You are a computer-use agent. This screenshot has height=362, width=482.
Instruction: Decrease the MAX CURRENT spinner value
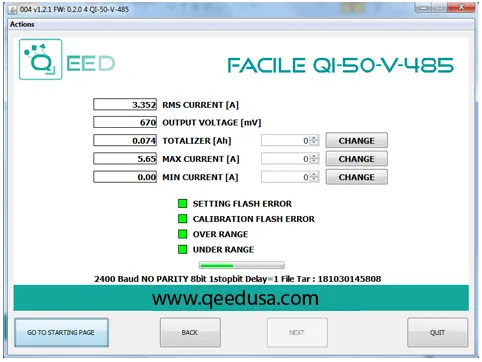[314, 161]
